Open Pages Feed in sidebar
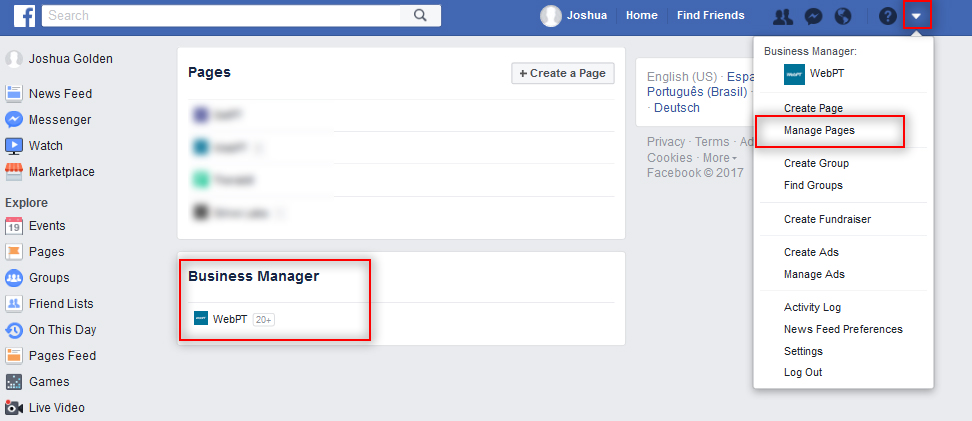This screenshot has height=421, width=972. (62, 357)
